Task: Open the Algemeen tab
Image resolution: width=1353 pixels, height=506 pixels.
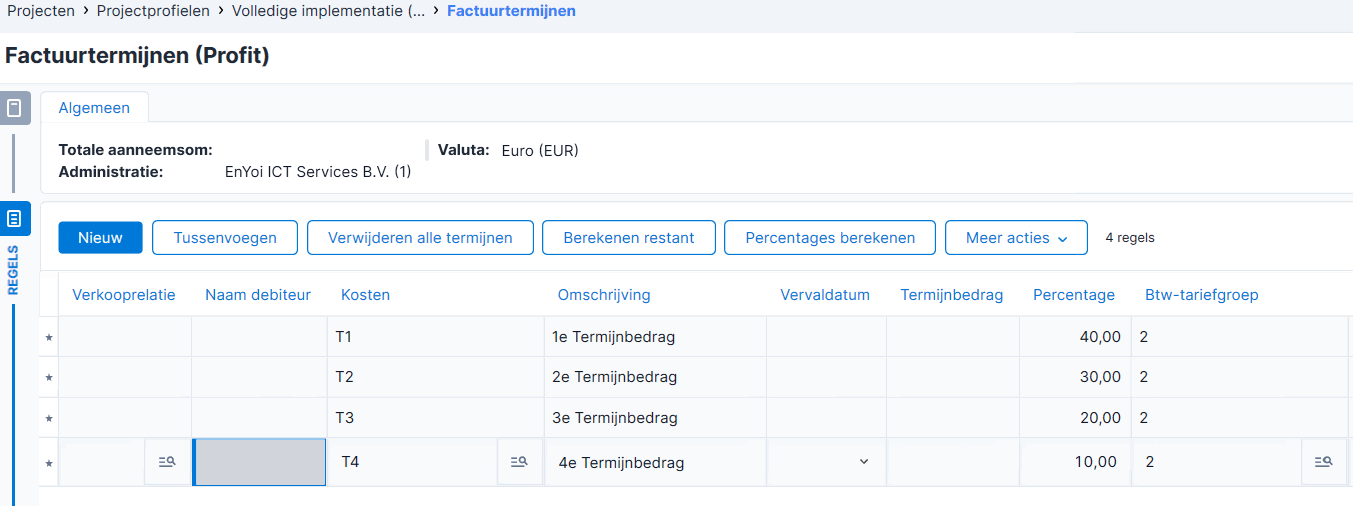Action: tap(94, 108)
